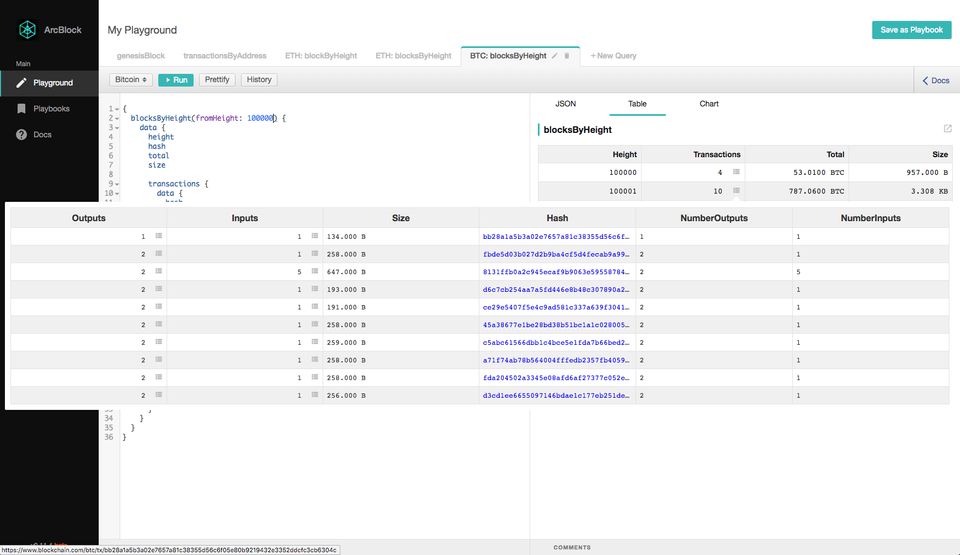The height and width of the screenshot is (555, 960).
Task: Show outputs list for the 134.000 B transaction
Action: tap(158, 236)
